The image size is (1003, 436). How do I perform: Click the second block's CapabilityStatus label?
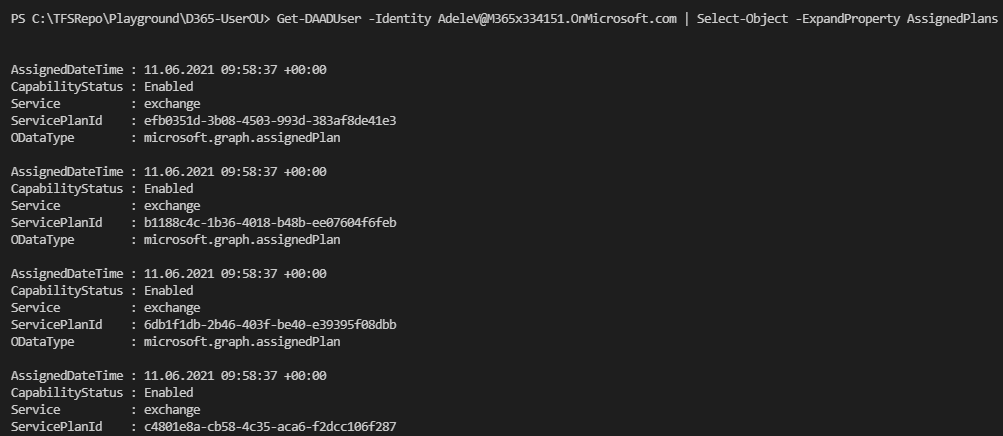[67, 189]
